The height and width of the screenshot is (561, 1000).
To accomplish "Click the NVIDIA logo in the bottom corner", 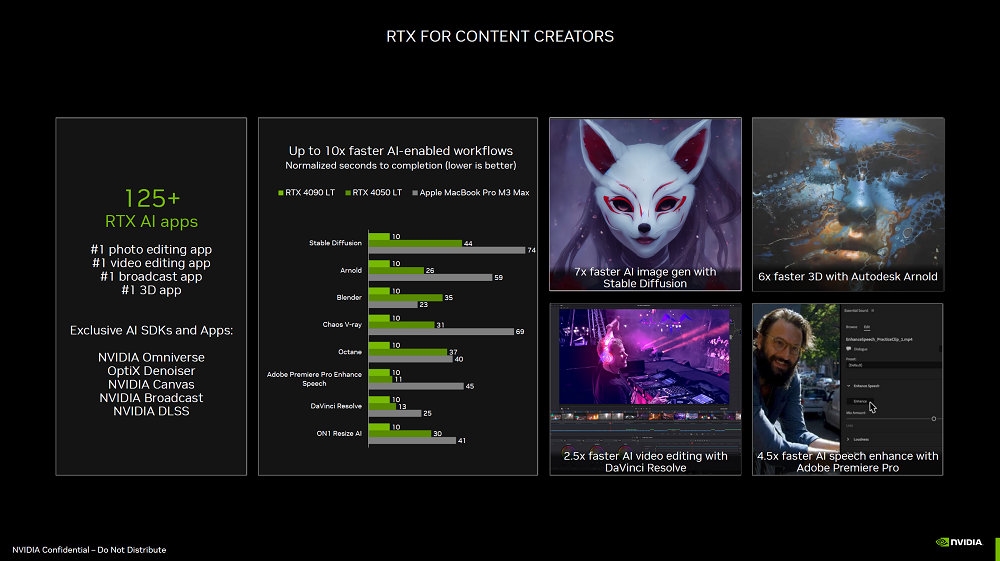I will tap(959, 542).
